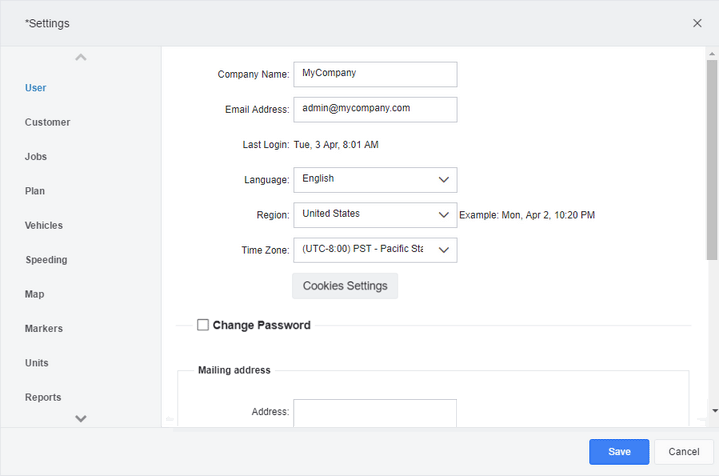Enable the Change Password checkbox
The image size is (719, 476).
click(x=203, y=325)
